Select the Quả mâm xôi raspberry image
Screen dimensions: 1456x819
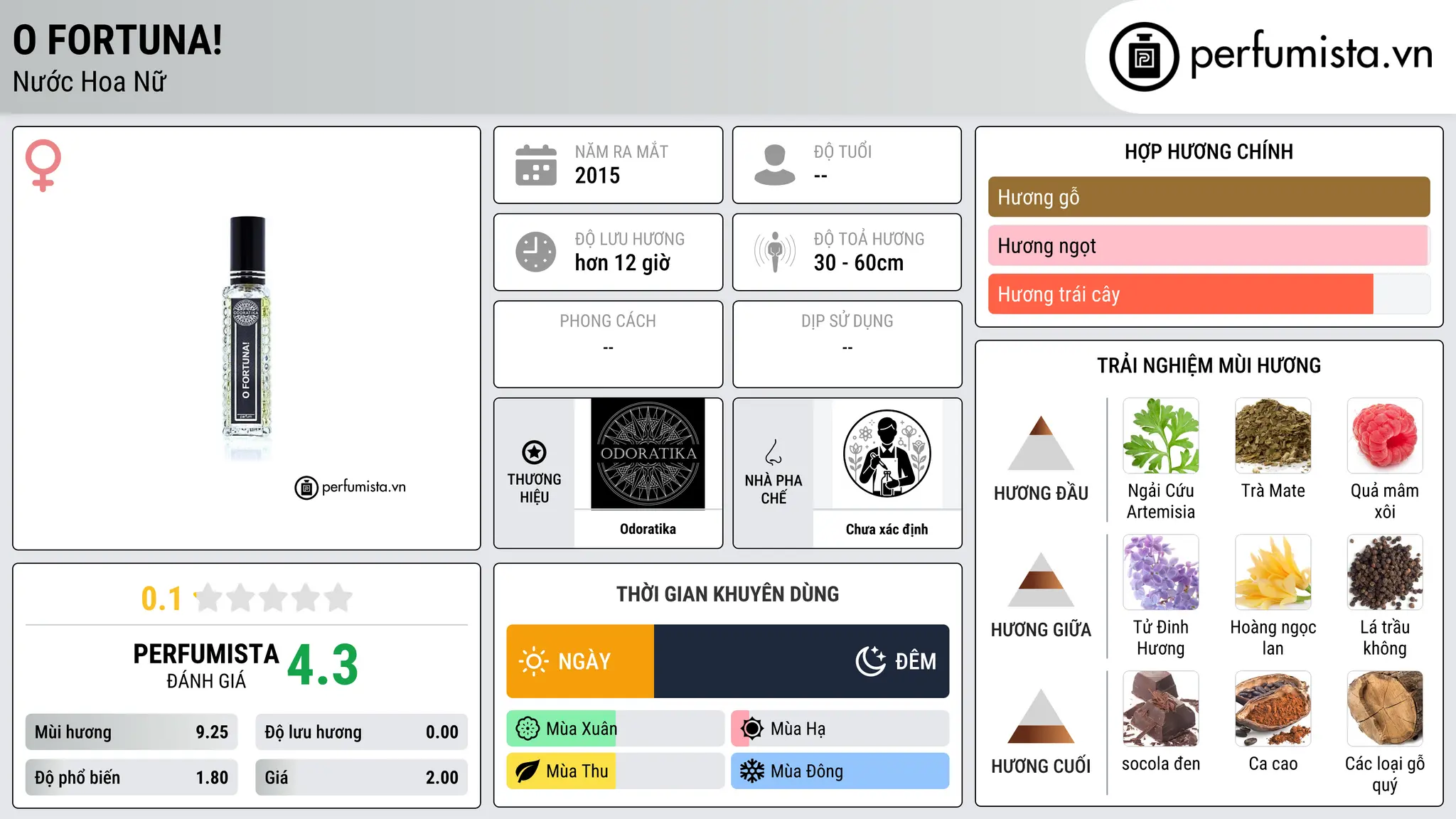tap(1385, 436)
